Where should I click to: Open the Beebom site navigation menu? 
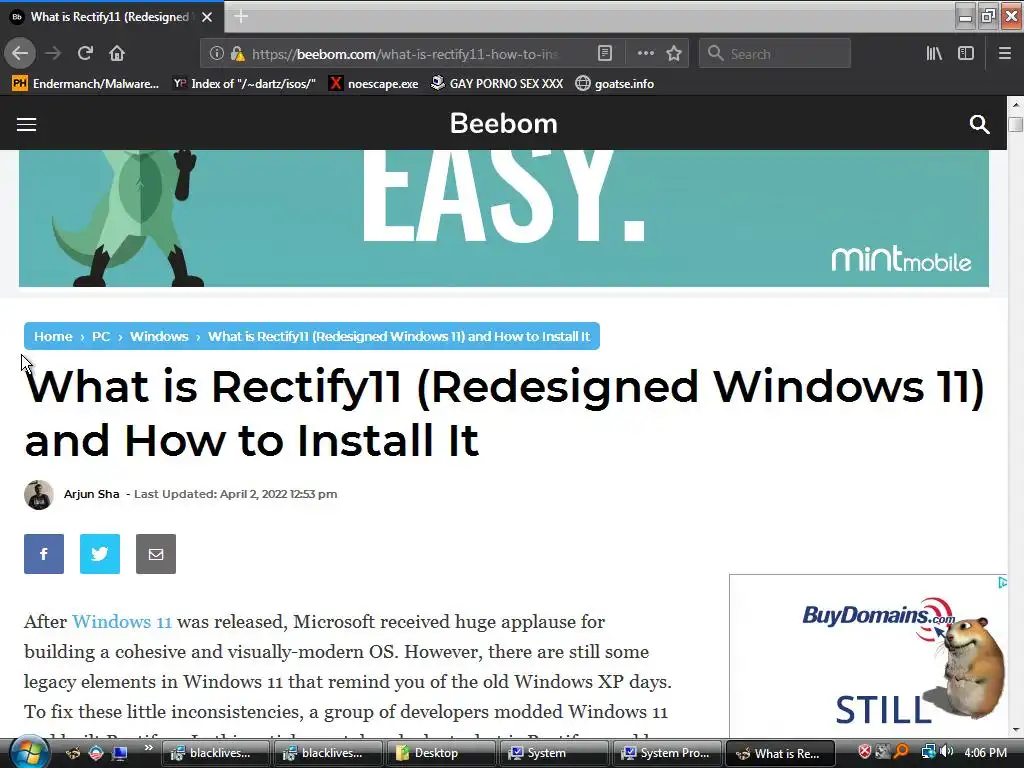tap(26, 124)
